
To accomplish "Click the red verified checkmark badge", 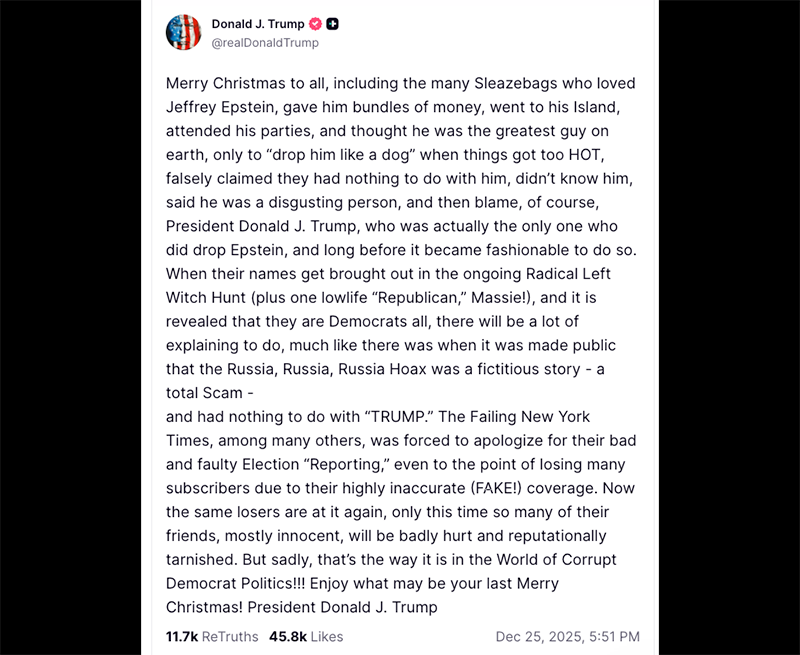I will click(315, 24).
